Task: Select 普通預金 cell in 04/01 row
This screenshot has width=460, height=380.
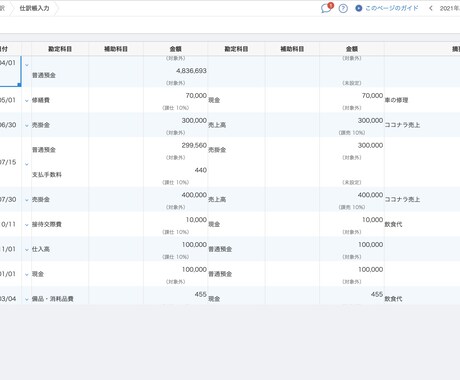Action: coord(44,75)
